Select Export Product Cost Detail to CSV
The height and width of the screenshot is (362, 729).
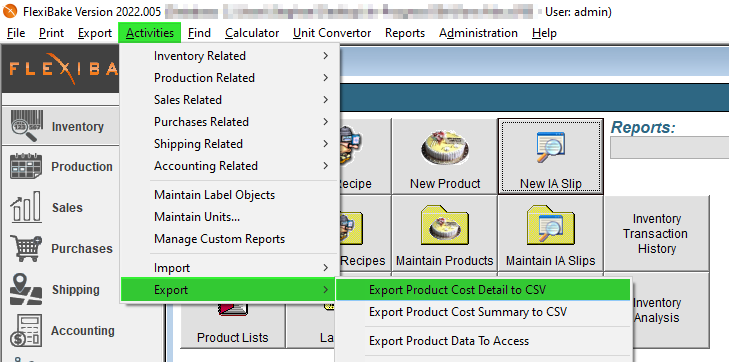tap(483, 290)
